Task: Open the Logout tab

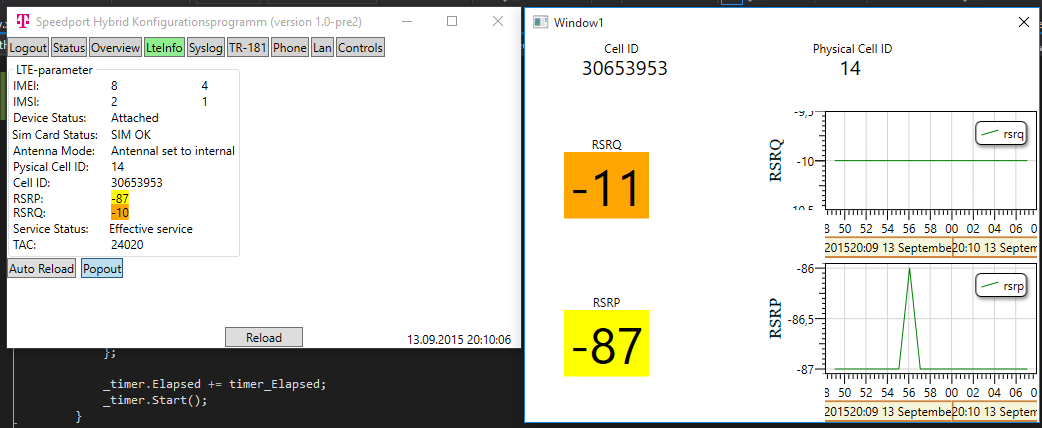Action: [x=28, y=48]
